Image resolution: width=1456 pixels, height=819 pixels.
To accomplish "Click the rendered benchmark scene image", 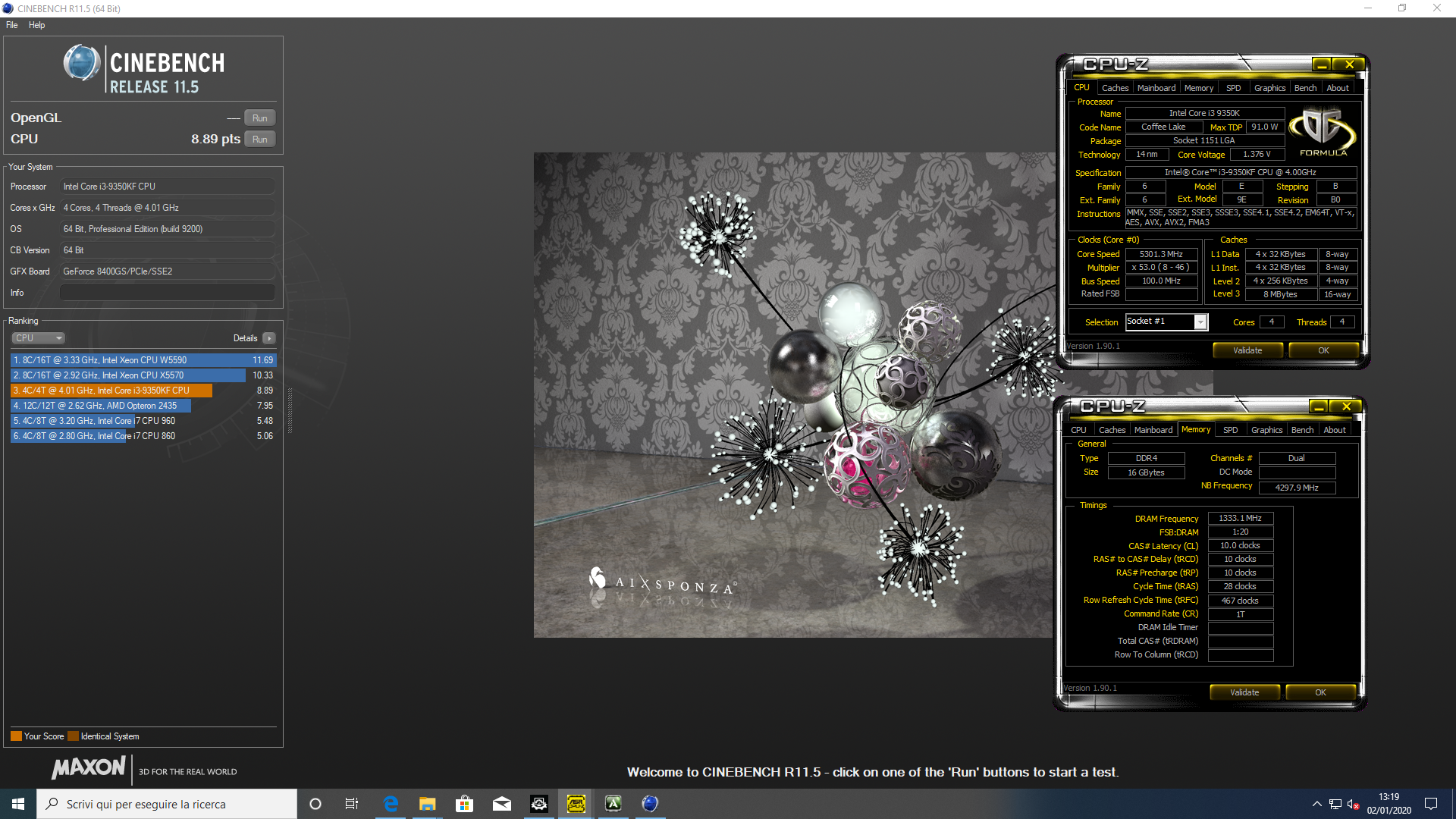I will [x=795, y=395].
